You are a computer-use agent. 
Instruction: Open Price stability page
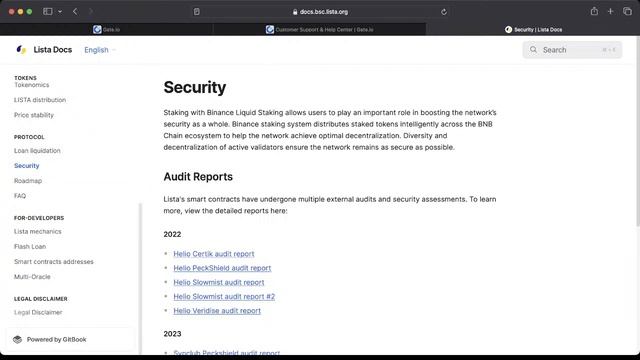click(x=34, y=115)
